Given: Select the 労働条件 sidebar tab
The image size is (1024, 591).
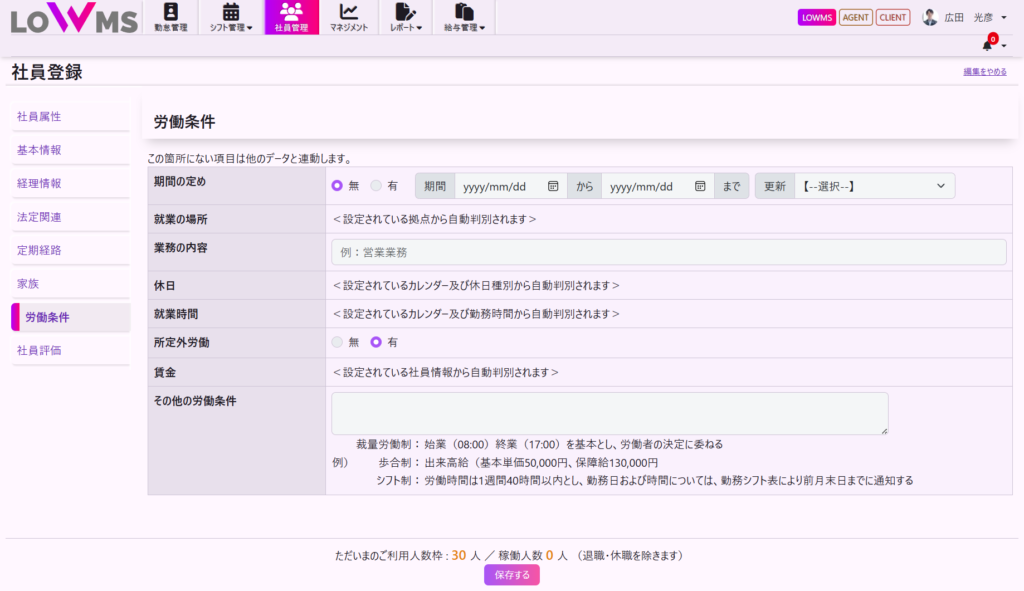Looking at the screenshot, I should click(71, 317).
